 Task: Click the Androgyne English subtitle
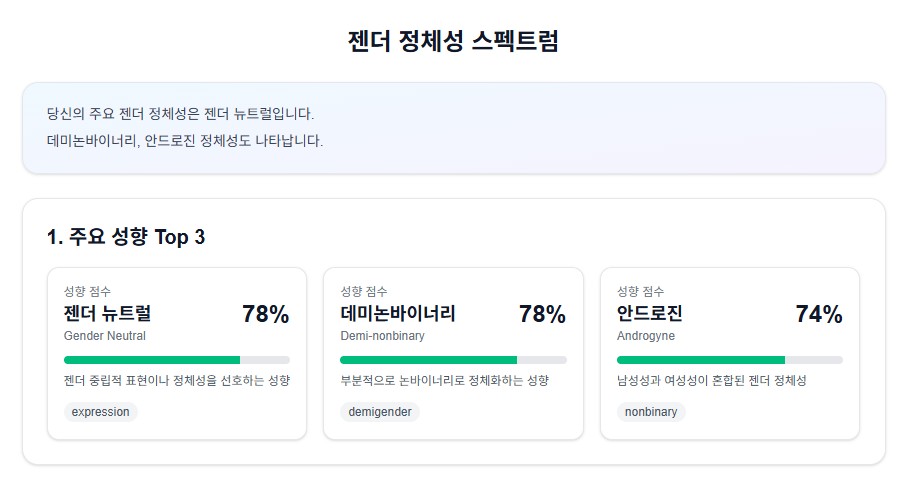coord(645,336)
